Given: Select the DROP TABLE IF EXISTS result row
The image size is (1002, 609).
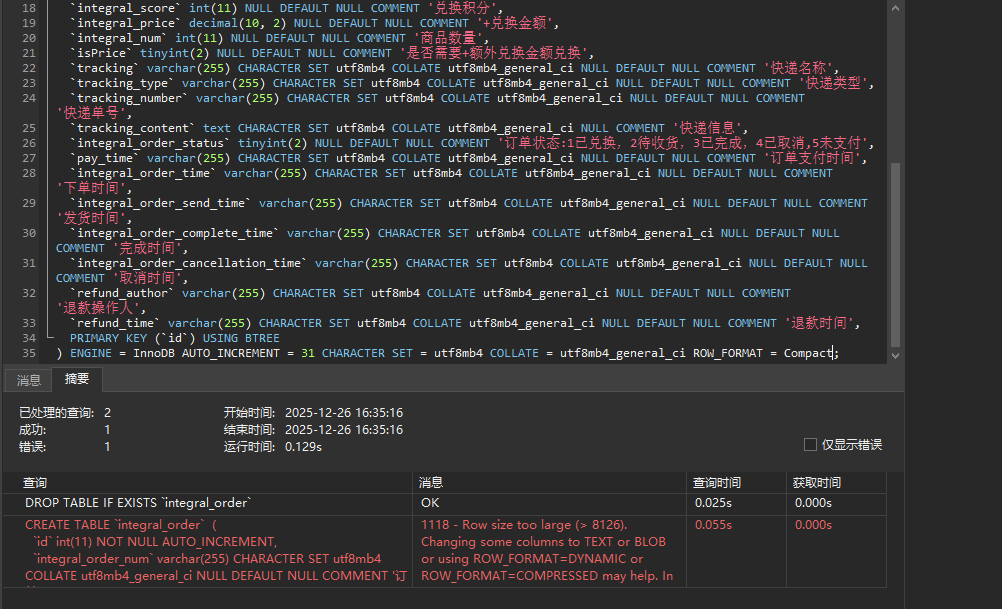Looking at the screenshot, I should 138,503.
